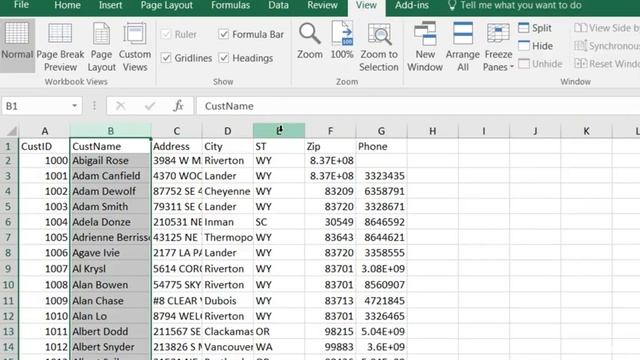Switch to the Page Layout tab
This screenshot has width=640, height=360.
click(167, 5)
